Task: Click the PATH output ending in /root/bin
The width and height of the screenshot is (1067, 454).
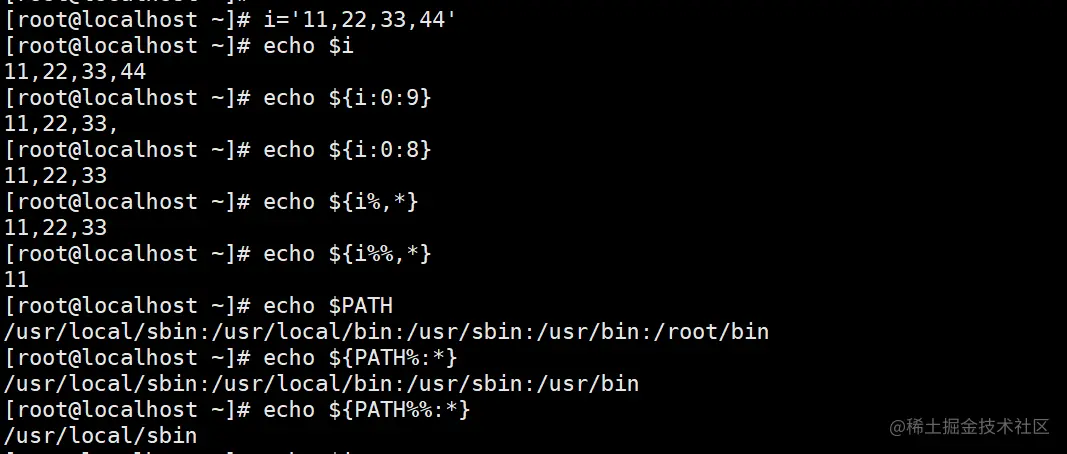Action: 386,331
